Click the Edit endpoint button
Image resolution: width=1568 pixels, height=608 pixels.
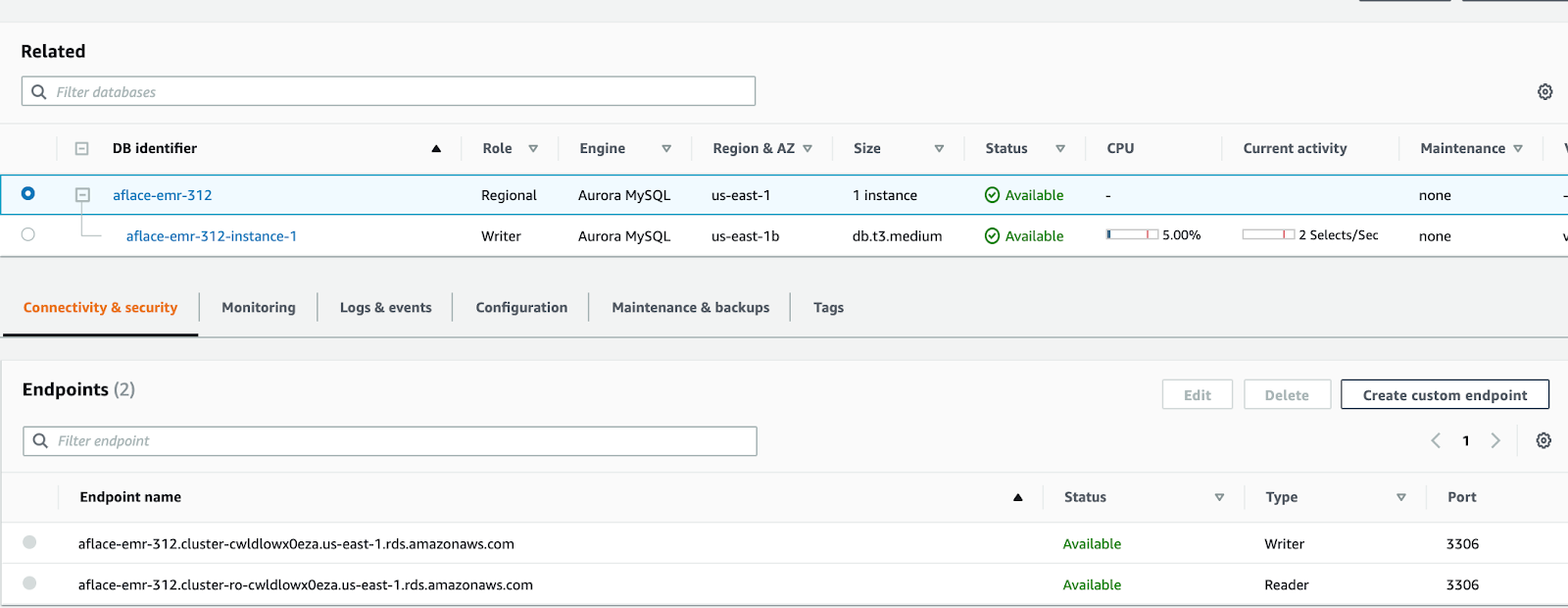click(1198, 394)
